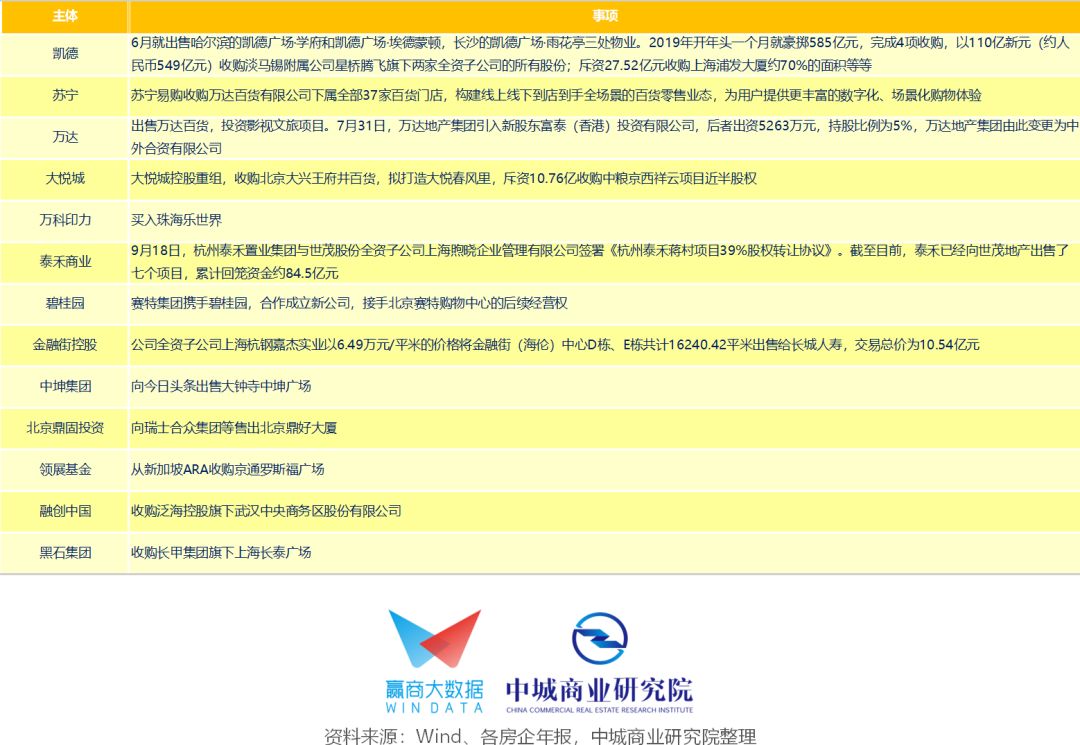Click the 赛特集团携手碧桂园 description cell

(605, 303)
